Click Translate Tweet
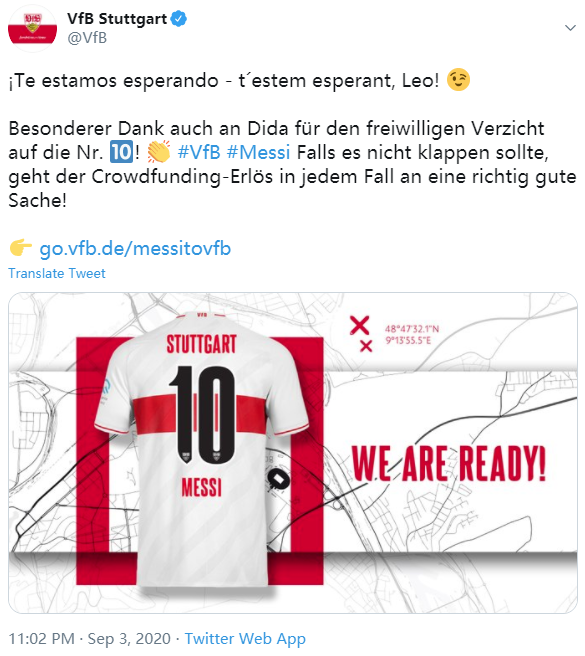Viewport: 585px width, 656px height. [57, 273]
